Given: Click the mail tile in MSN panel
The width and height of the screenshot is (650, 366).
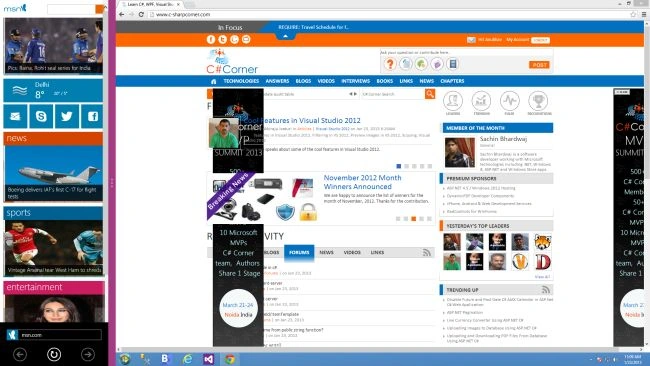Looking at the screenshot, I should [15, 116].
